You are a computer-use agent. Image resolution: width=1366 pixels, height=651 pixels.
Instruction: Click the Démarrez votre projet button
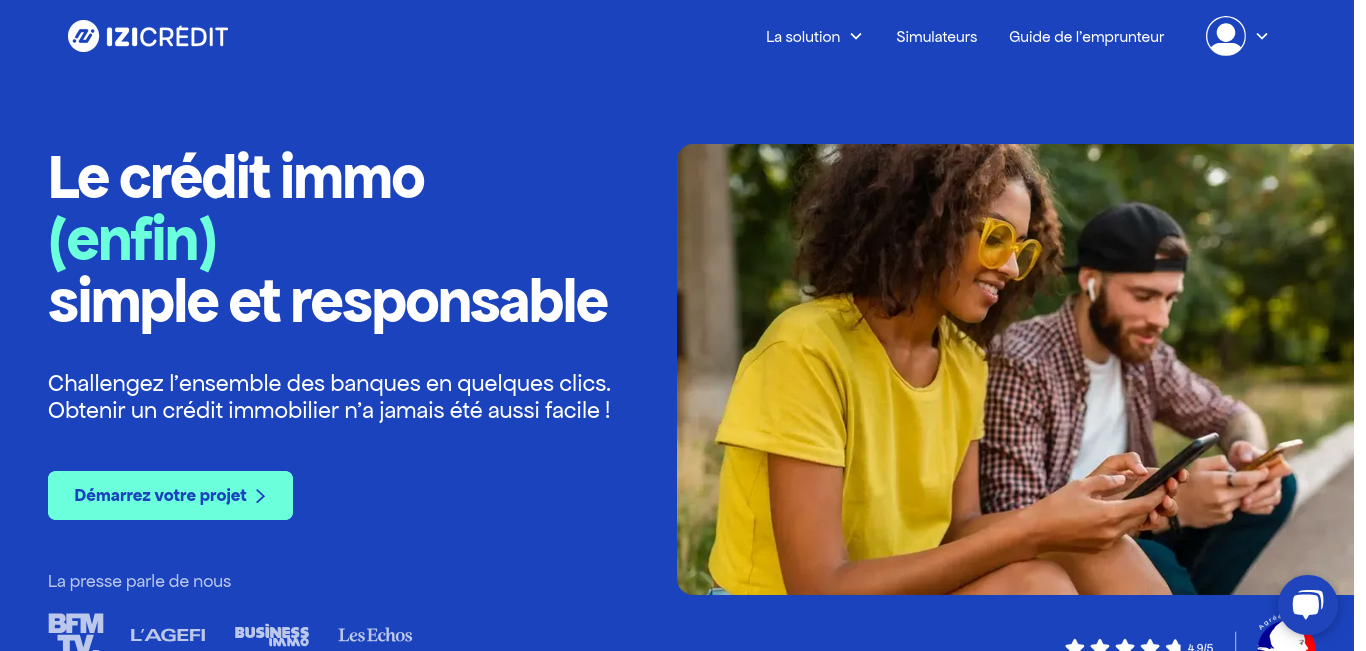click(x=170, y=495)
